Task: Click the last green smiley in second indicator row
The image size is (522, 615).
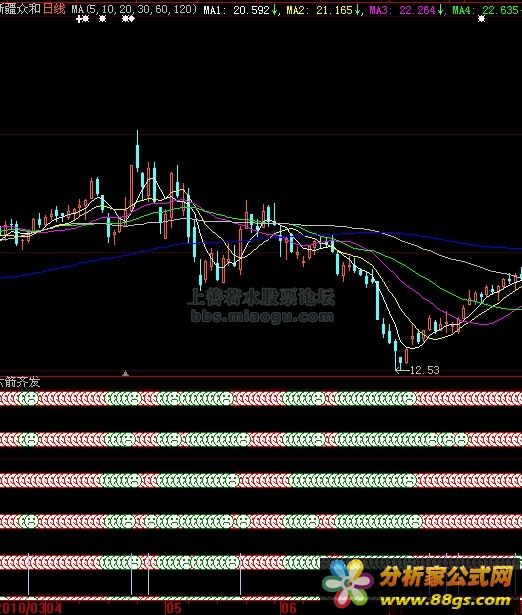Action: click(x=460, y=440)
